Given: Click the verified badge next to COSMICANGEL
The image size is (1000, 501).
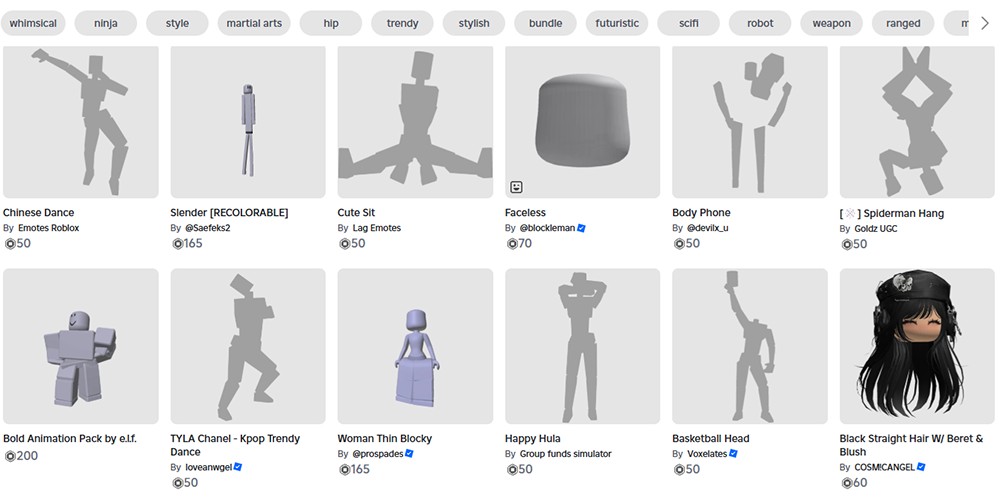Looking at the screenshot, I should click(921, 467).
